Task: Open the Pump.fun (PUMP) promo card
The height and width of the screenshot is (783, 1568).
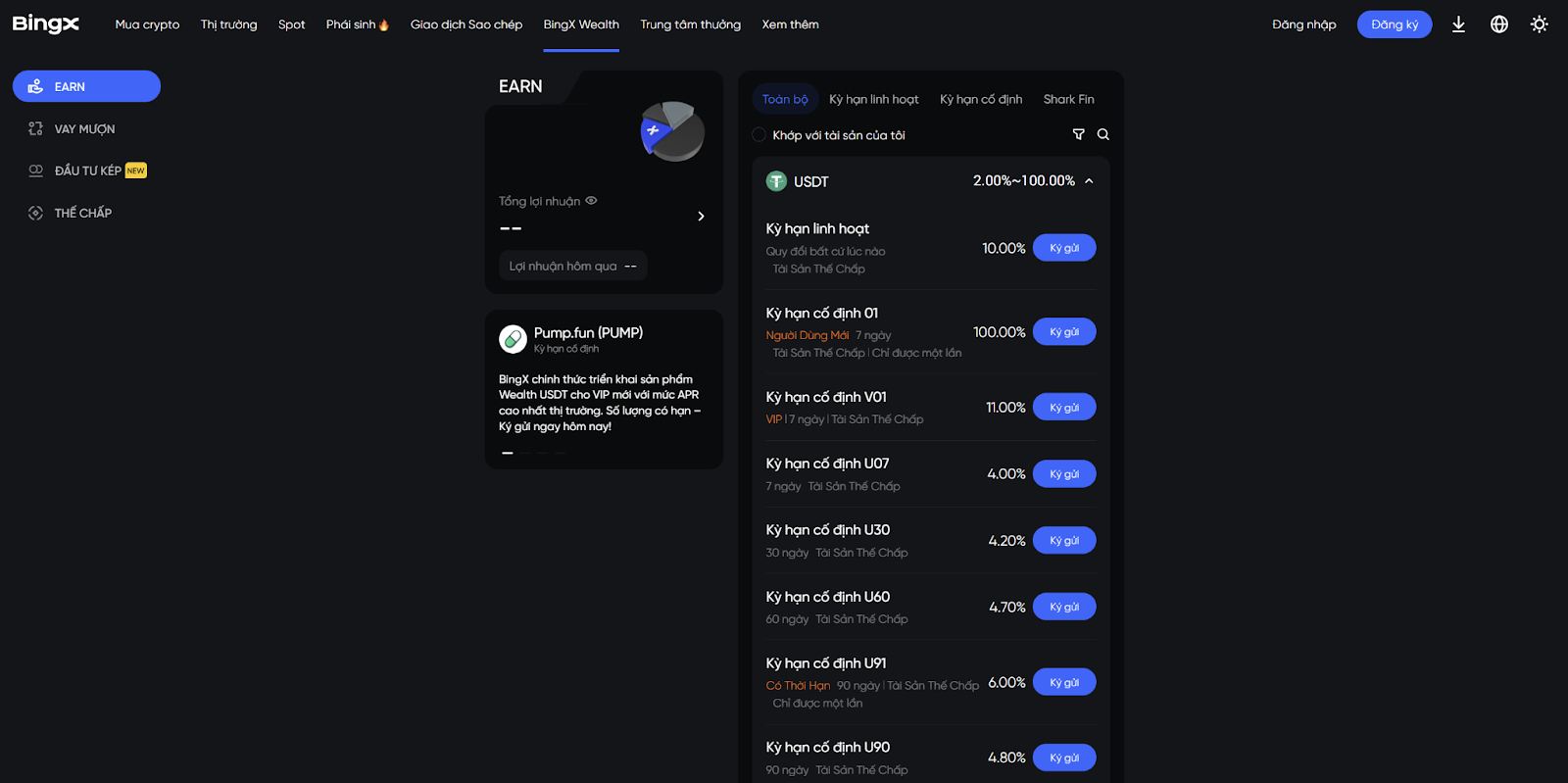Action: pyautogui.click(x=604, y=389)
